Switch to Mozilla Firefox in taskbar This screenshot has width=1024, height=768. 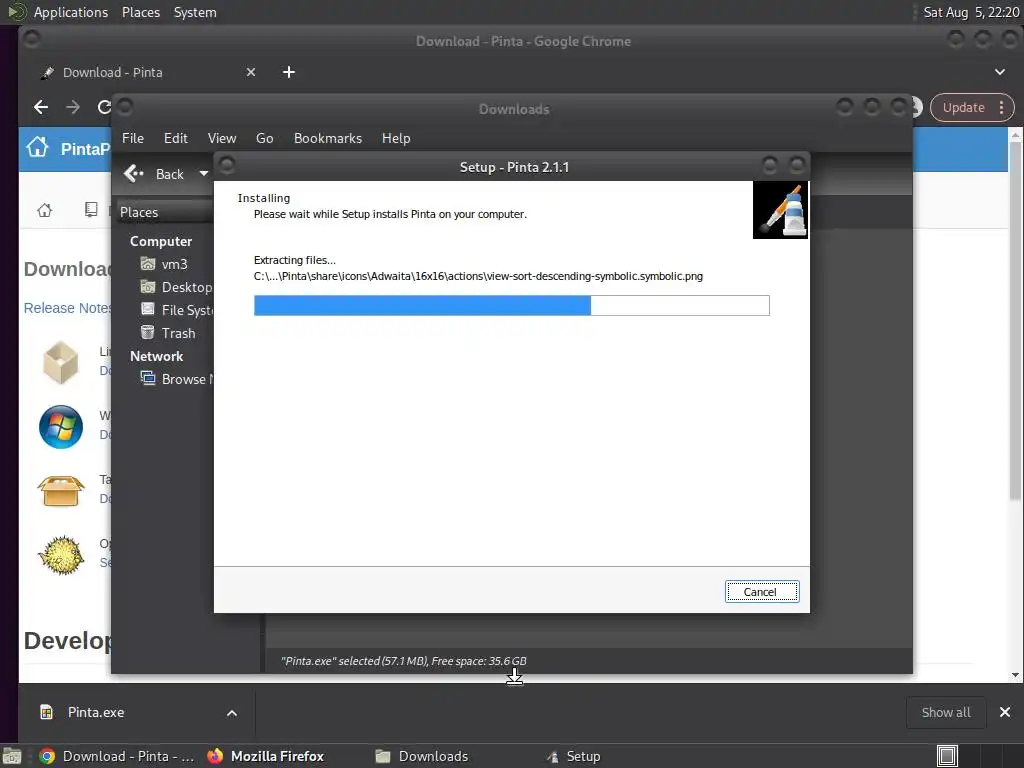[x=266, y=756]
